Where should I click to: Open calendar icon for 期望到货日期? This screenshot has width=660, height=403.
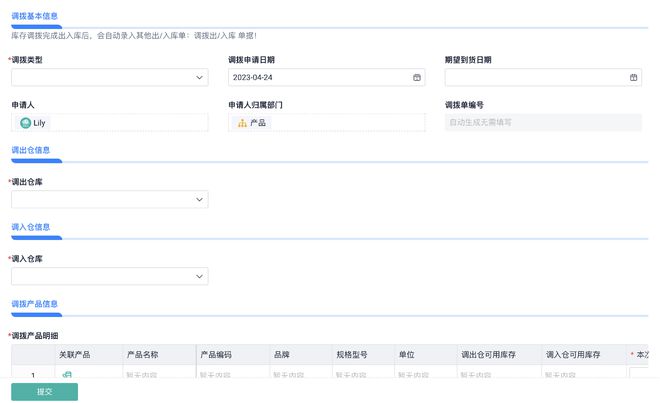(633, 77)
